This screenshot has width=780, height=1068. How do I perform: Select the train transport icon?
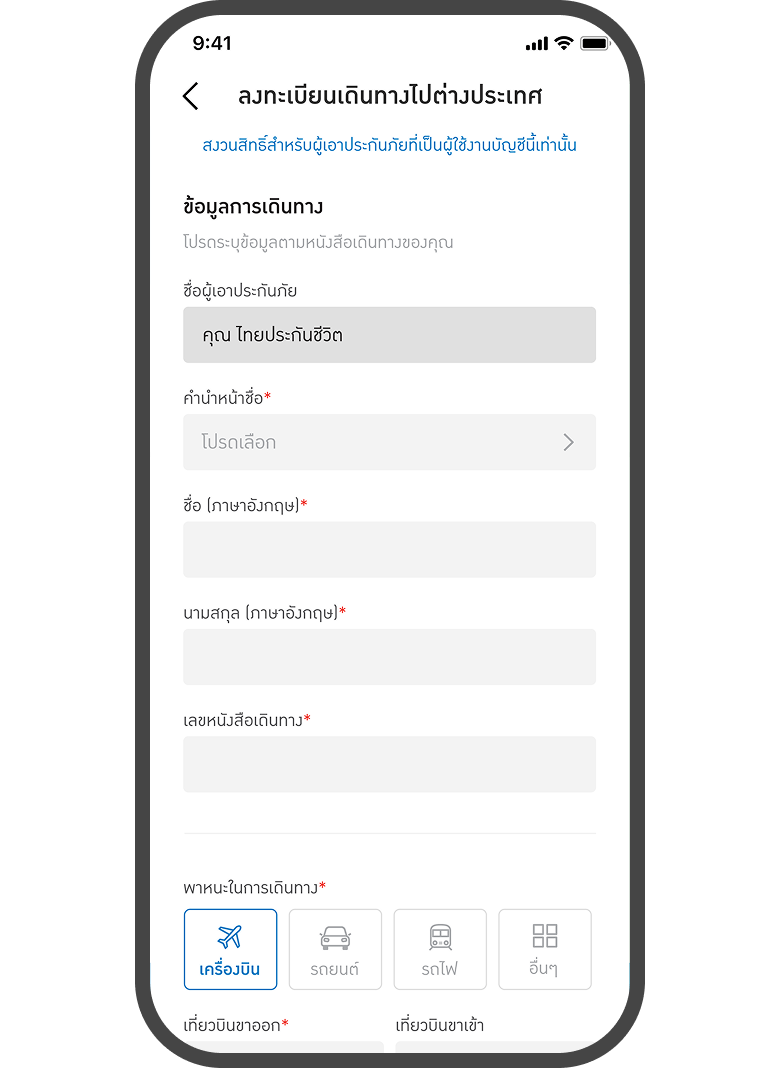pos(440,937)
